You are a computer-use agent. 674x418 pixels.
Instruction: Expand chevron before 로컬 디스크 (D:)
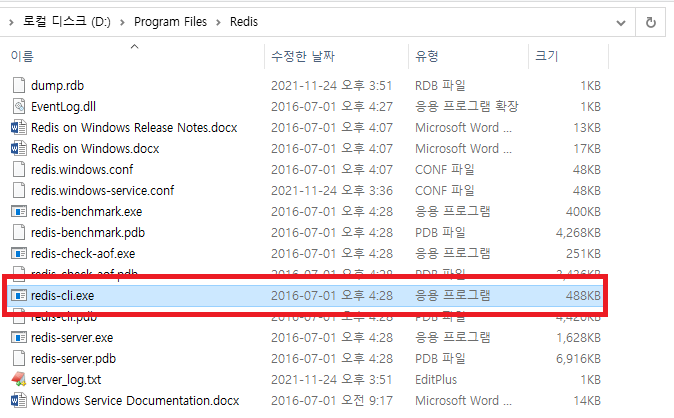(12, 22)
